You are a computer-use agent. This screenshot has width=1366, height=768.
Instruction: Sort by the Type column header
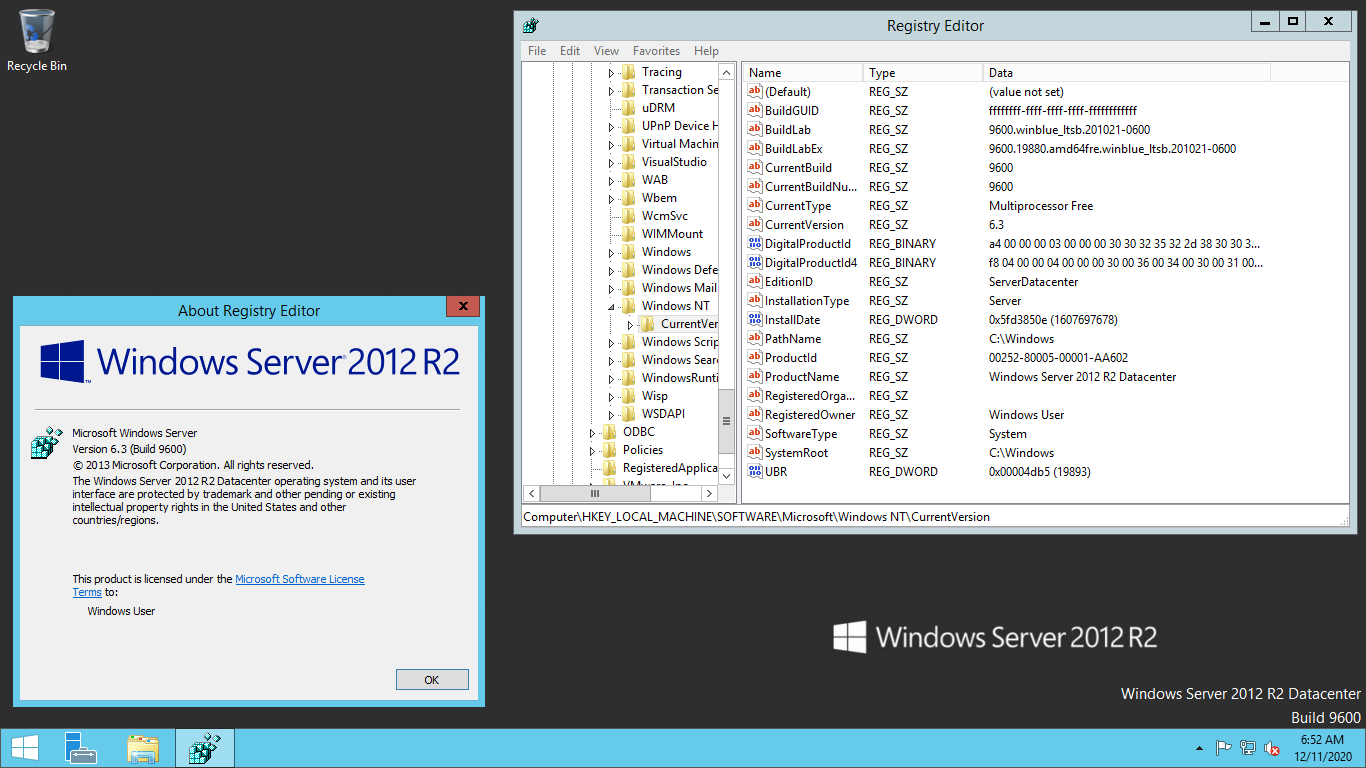coord(923,72)
